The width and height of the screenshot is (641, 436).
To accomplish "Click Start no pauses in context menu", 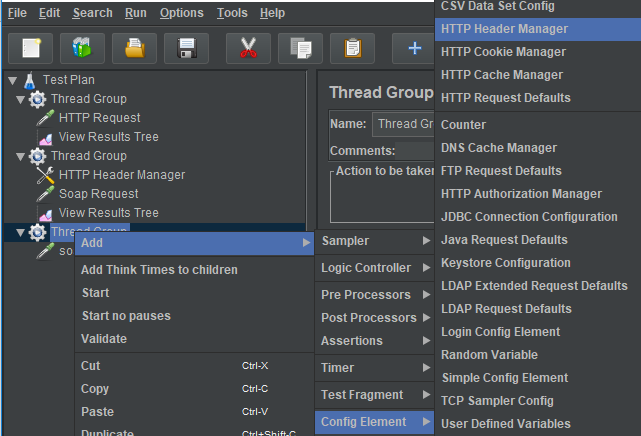I will click(x=194, y=315).
